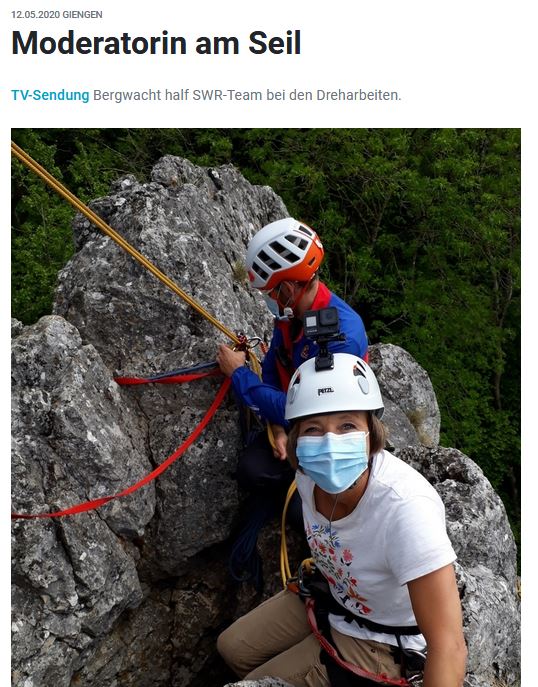Click the orange and white climbing helmet
The width and height of the screenshot is (538, 687).
[x=285, y=254]
